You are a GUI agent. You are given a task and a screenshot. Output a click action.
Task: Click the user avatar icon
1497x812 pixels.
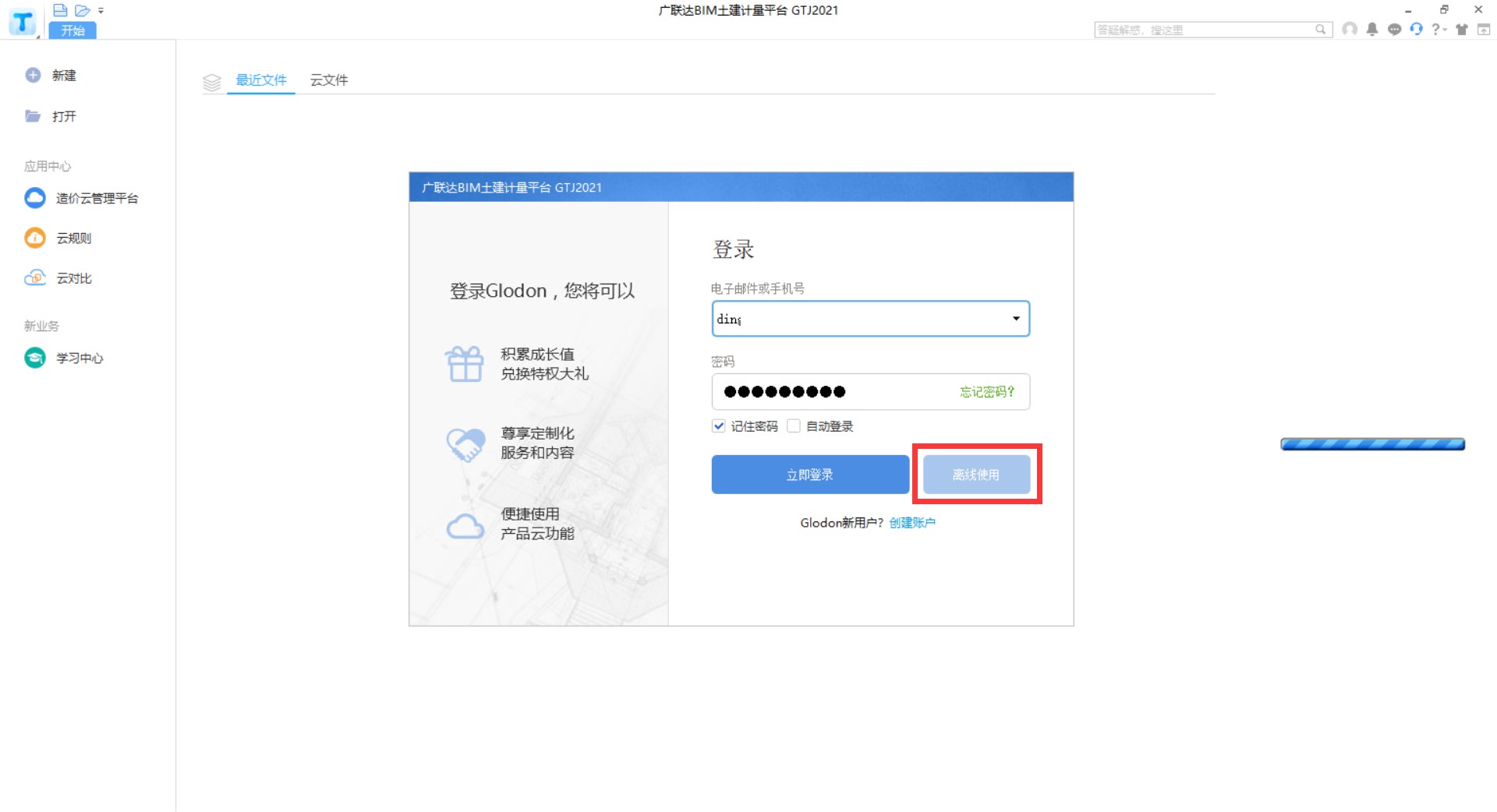click(1350, 30)
